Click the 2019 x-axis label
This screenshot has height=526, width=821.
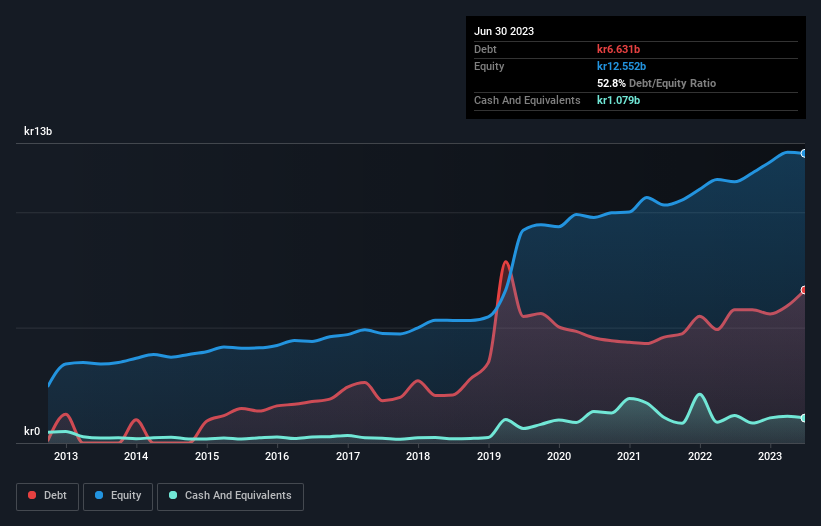tap(489, 456)
